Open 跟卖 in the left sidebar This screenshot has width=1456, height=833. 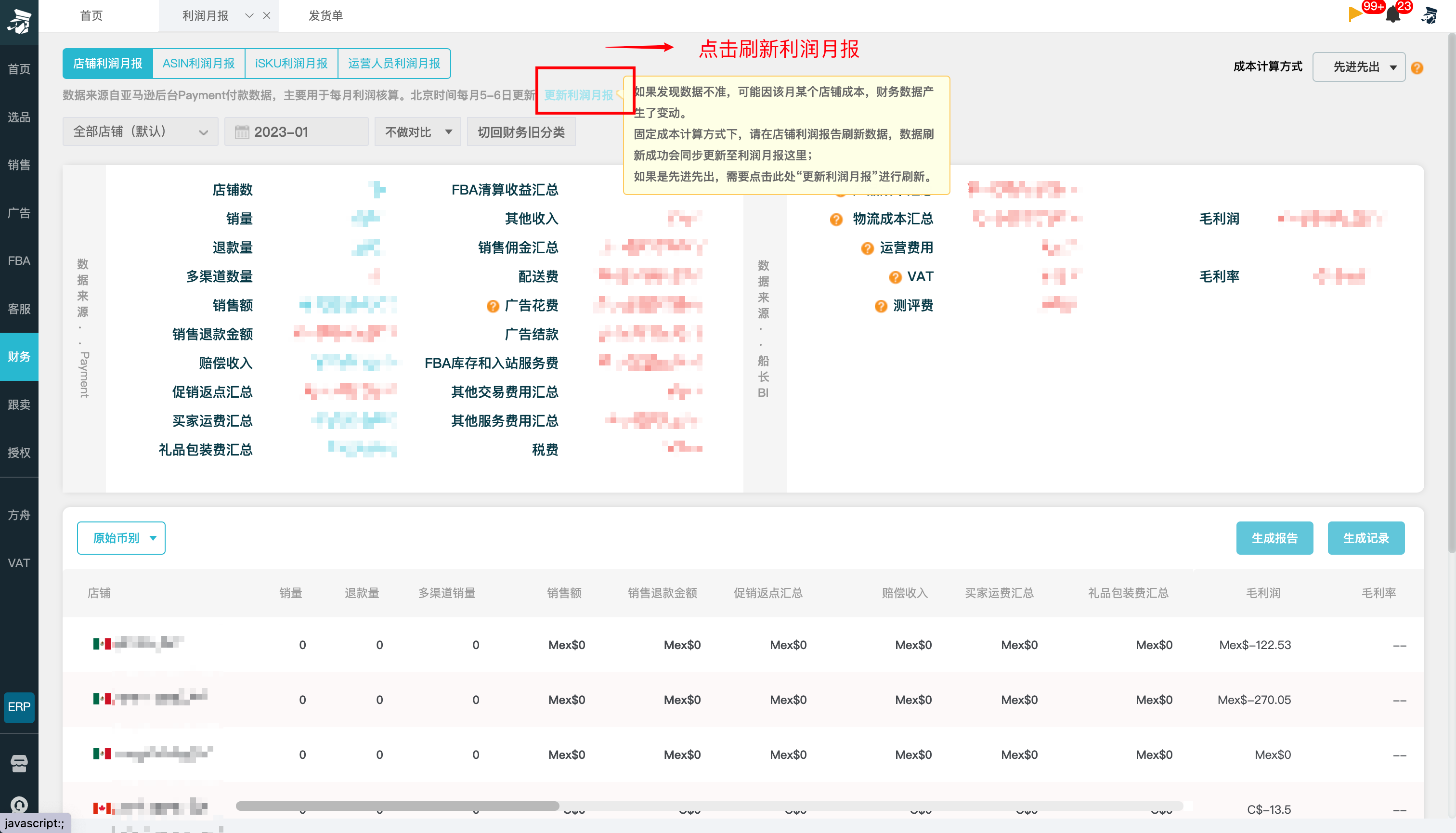(x=19, y=404)
